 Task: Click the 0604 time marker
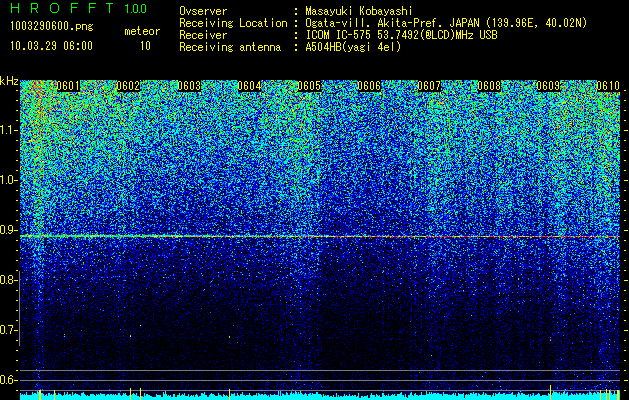tap(249, 86)
